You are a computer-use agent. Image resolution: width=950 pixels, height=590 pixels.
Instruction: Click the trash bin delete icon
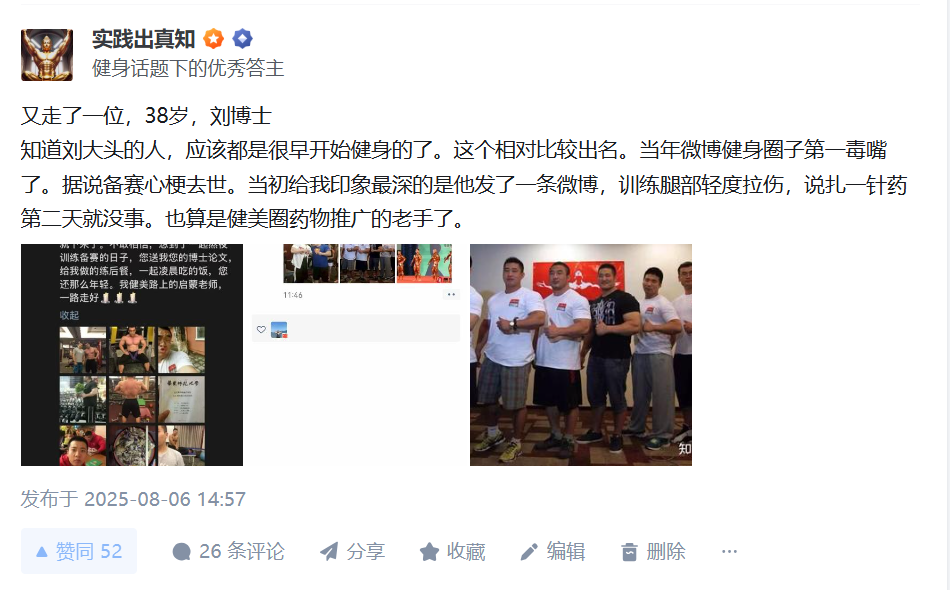629,552
